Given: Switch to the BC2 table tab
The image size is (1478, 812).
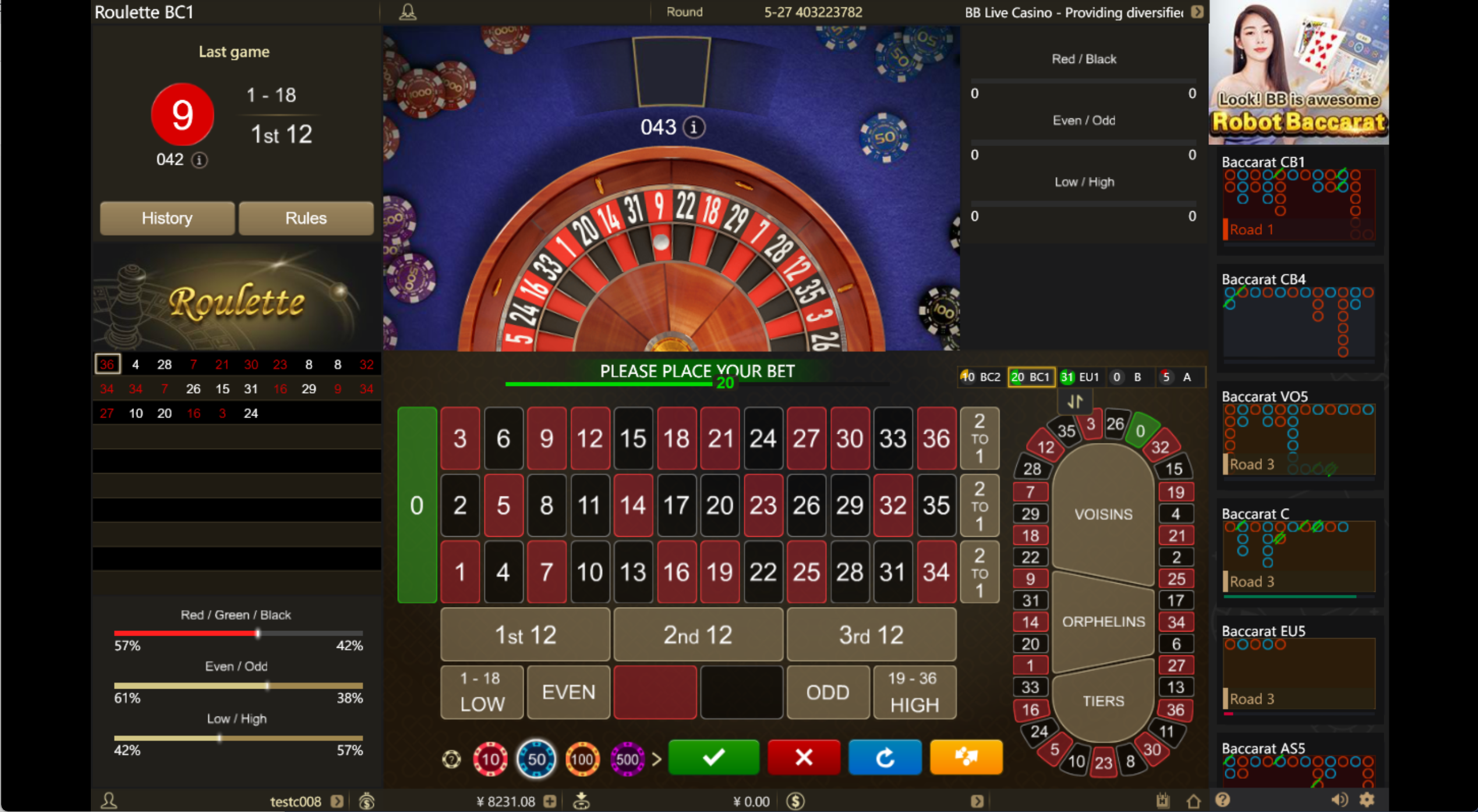Looking at the screenshot, I should tap(981, 377).
